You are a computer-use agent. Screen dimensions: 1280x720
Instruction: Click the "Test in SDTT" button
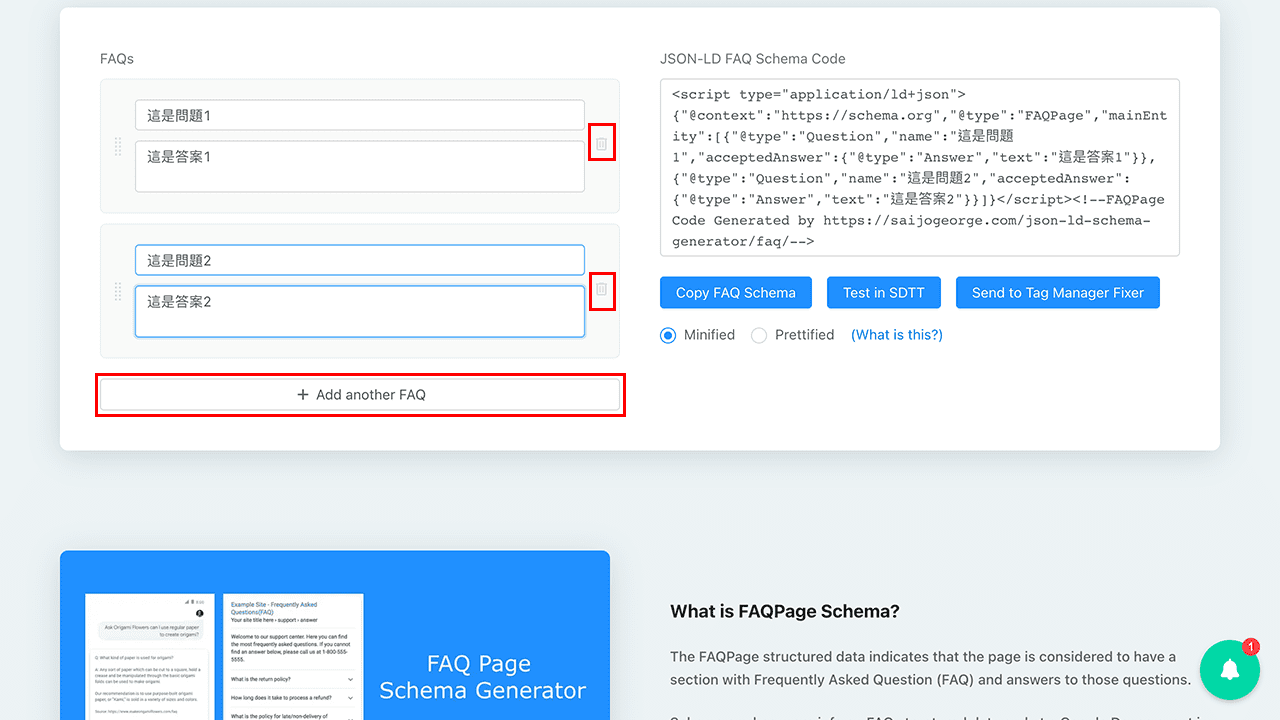click(884, 292)
